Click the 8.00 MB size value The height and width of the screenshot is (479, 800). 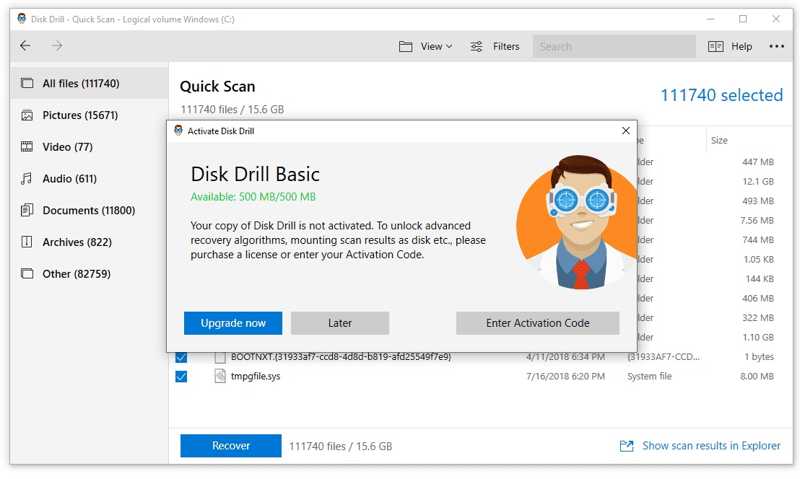(x=757, y=376)
